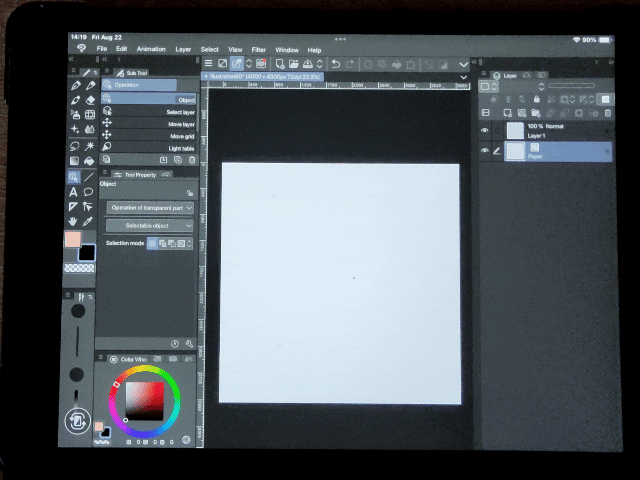Open Operation of transparent part dropdown
640x480 pixels.
[x=150, y=207]
